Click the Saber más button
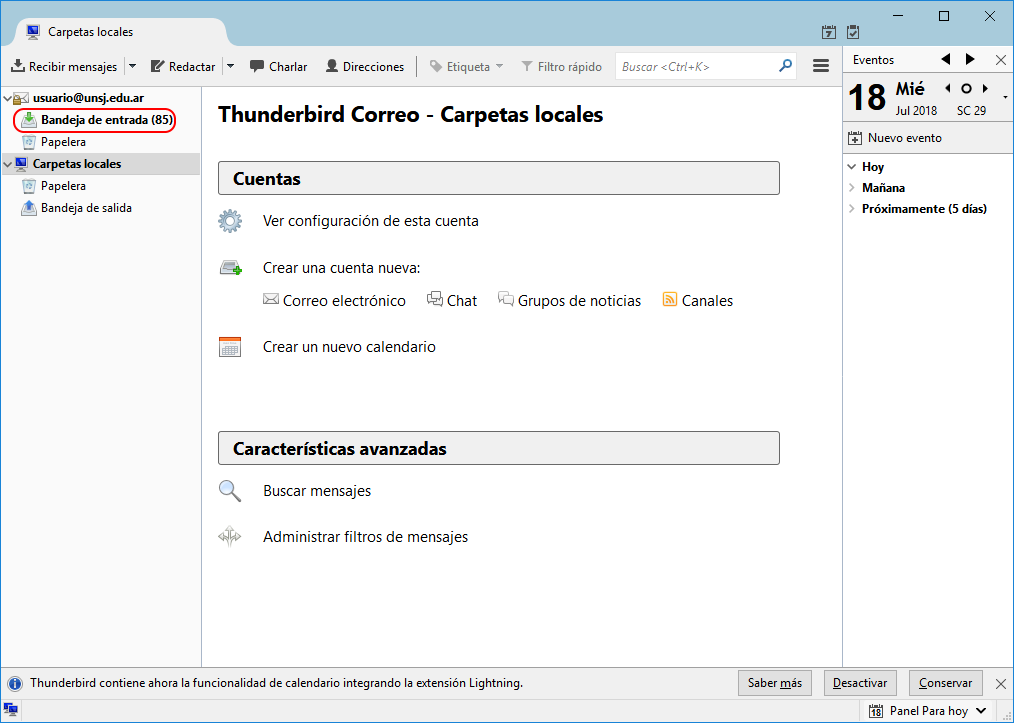This screenshot has width=1014, height=723. click(775, 683)
